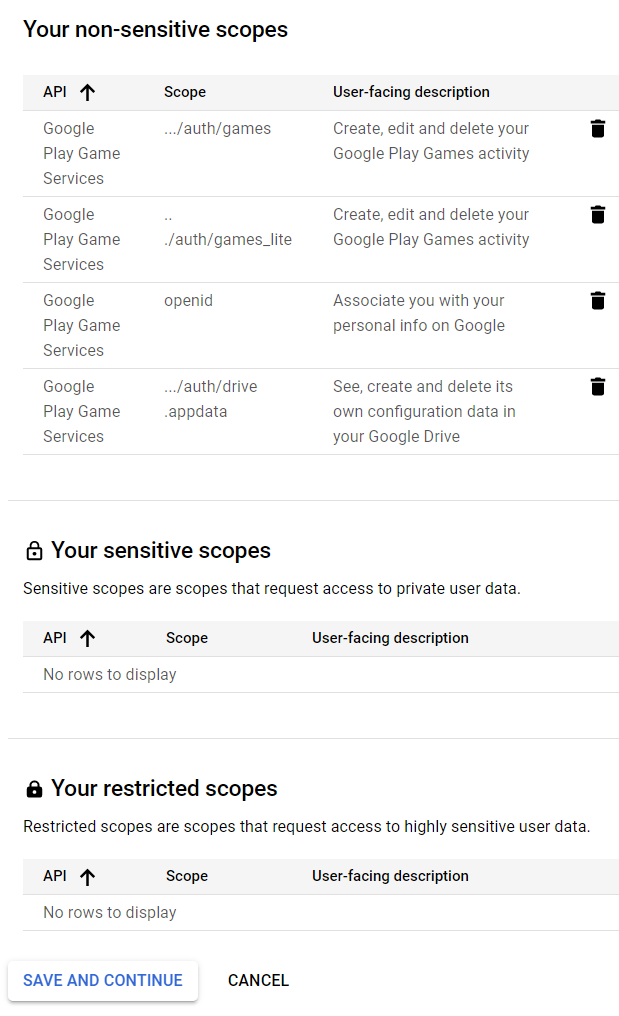Image resolution: width=619 pixels, height=1016 pixels.
Task: Delete the drive.appdata scope row
Action: pos(598,387)
